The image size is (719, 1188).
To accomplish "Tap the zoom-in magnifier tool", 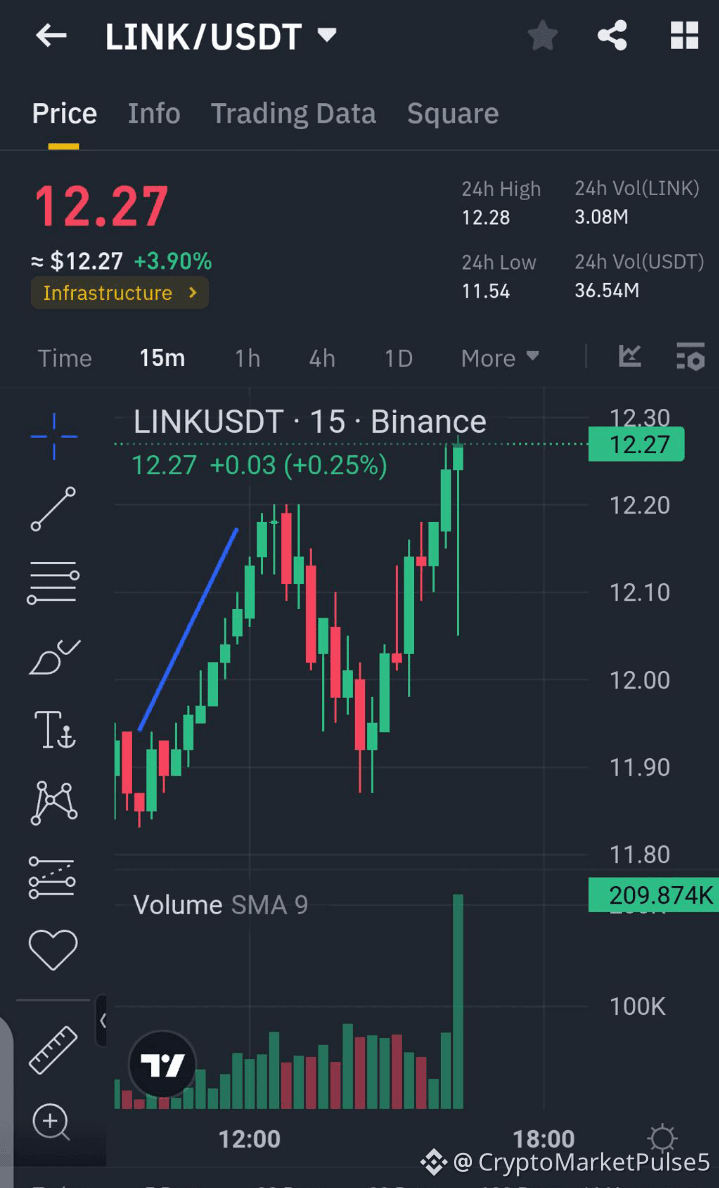I will pyautogui.click(x=52, y=1122).
